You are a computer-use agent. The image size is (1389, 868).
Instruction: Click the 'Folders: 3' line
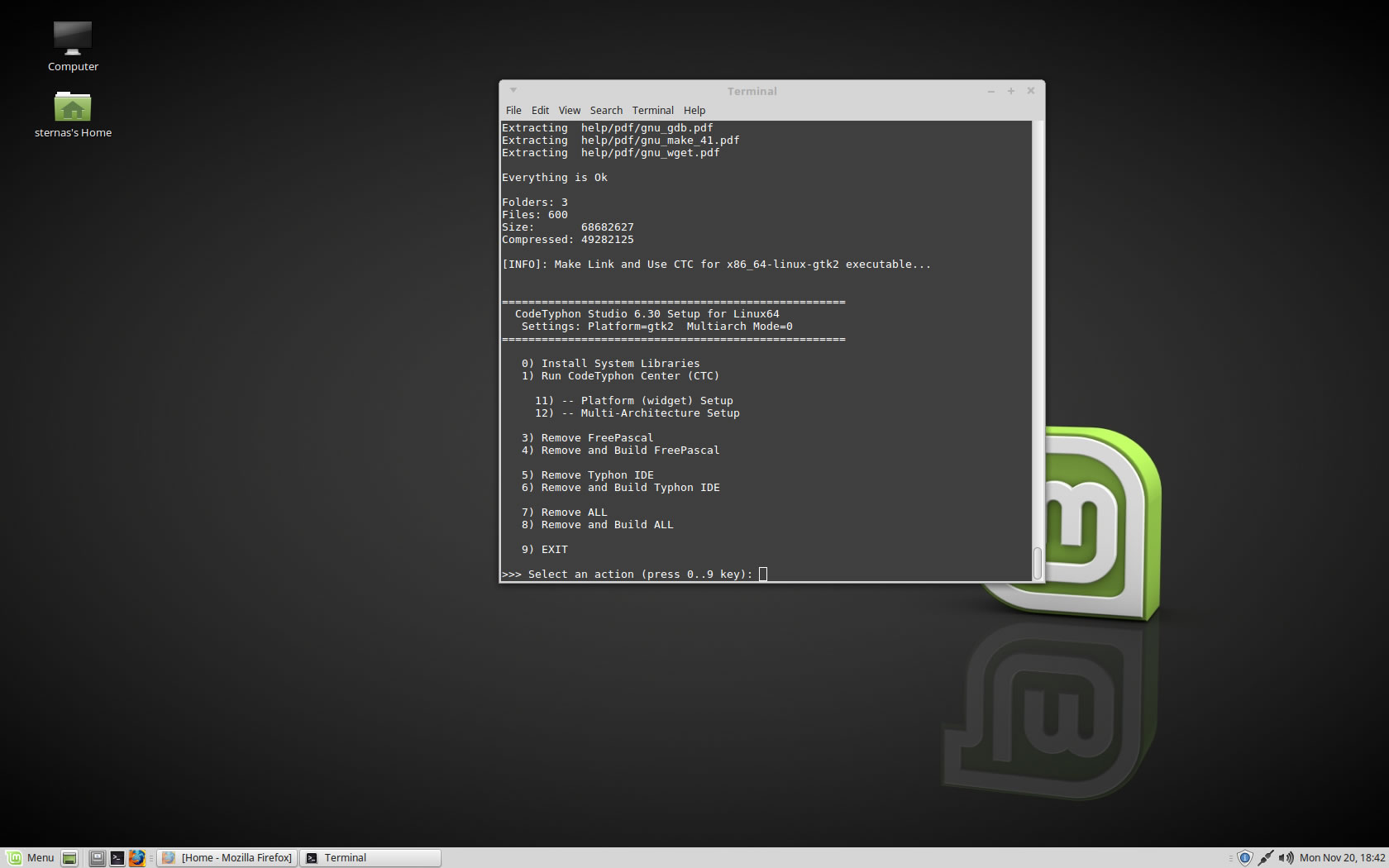click(534, 202)
